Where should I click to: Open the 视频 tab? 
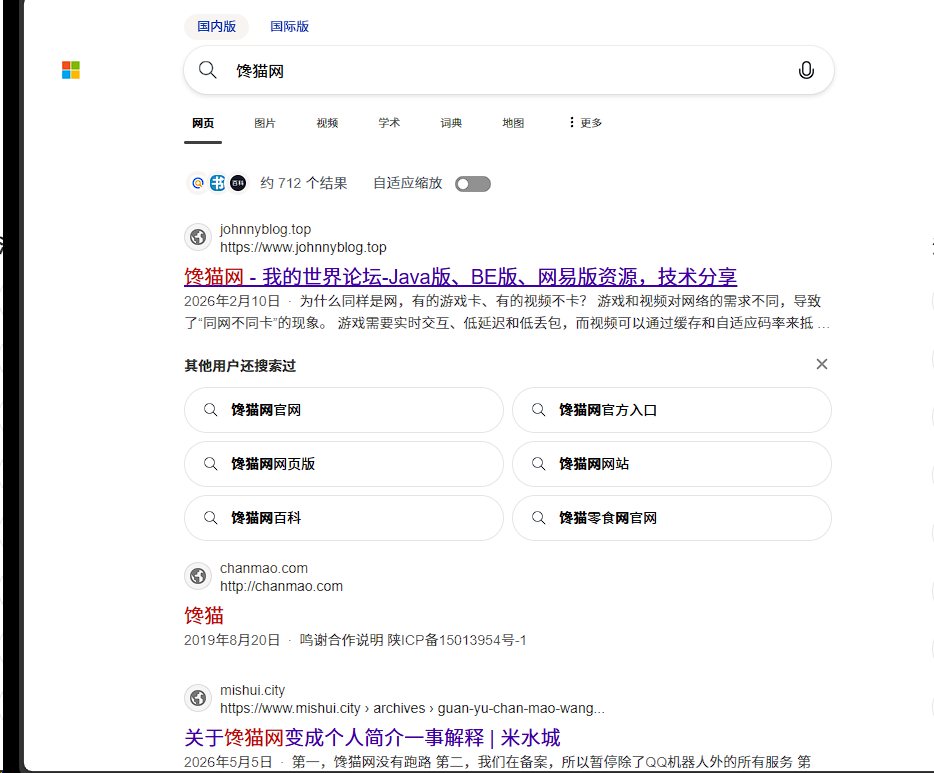(327, 123)
